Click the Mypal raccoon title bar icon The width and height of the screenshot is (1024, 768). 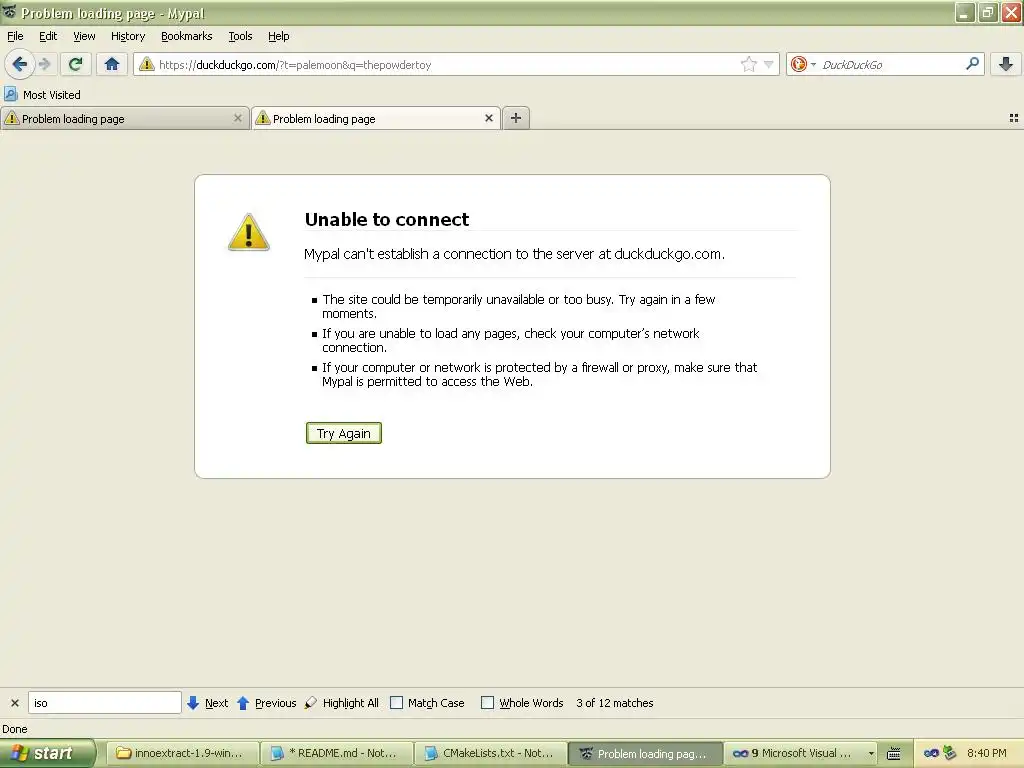tap(9, 12)
